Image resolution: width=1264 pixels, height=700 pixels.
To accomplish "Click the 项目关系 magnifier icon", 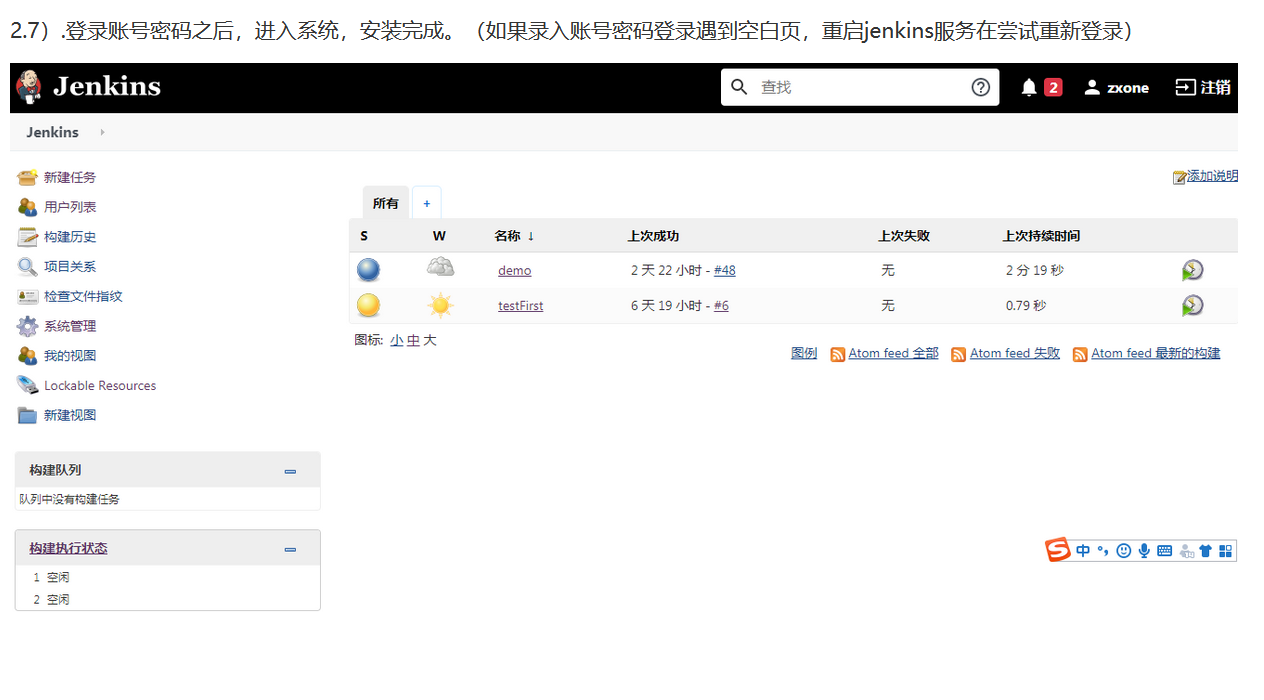I will [x=27, y=266].
